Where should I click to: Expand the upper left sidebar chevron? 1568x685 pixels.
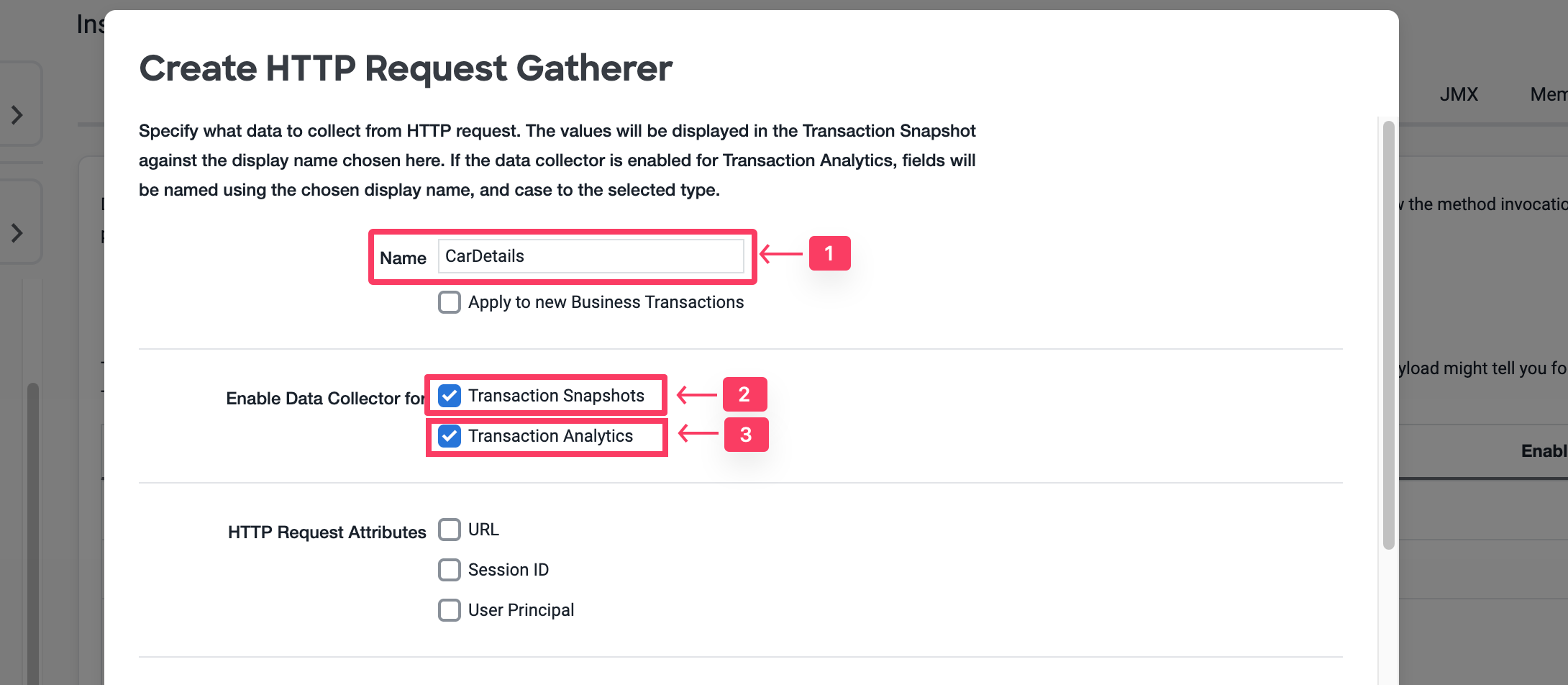click(17, 114)
